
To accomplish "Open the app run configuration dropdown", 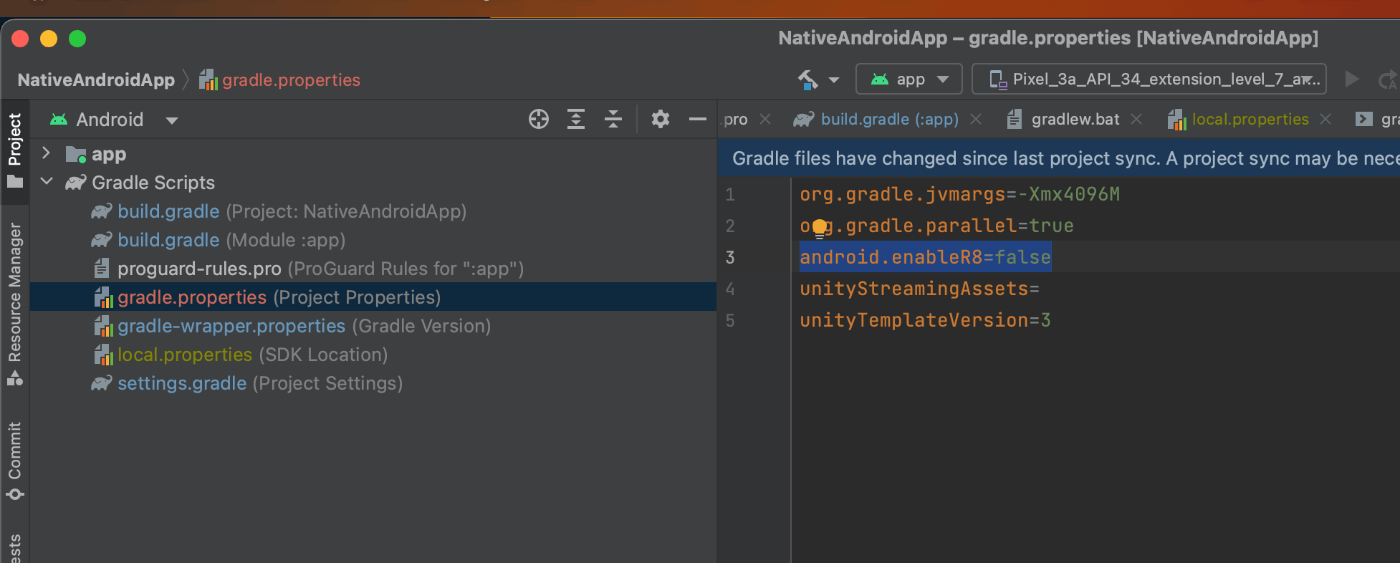I will [909, 79].
